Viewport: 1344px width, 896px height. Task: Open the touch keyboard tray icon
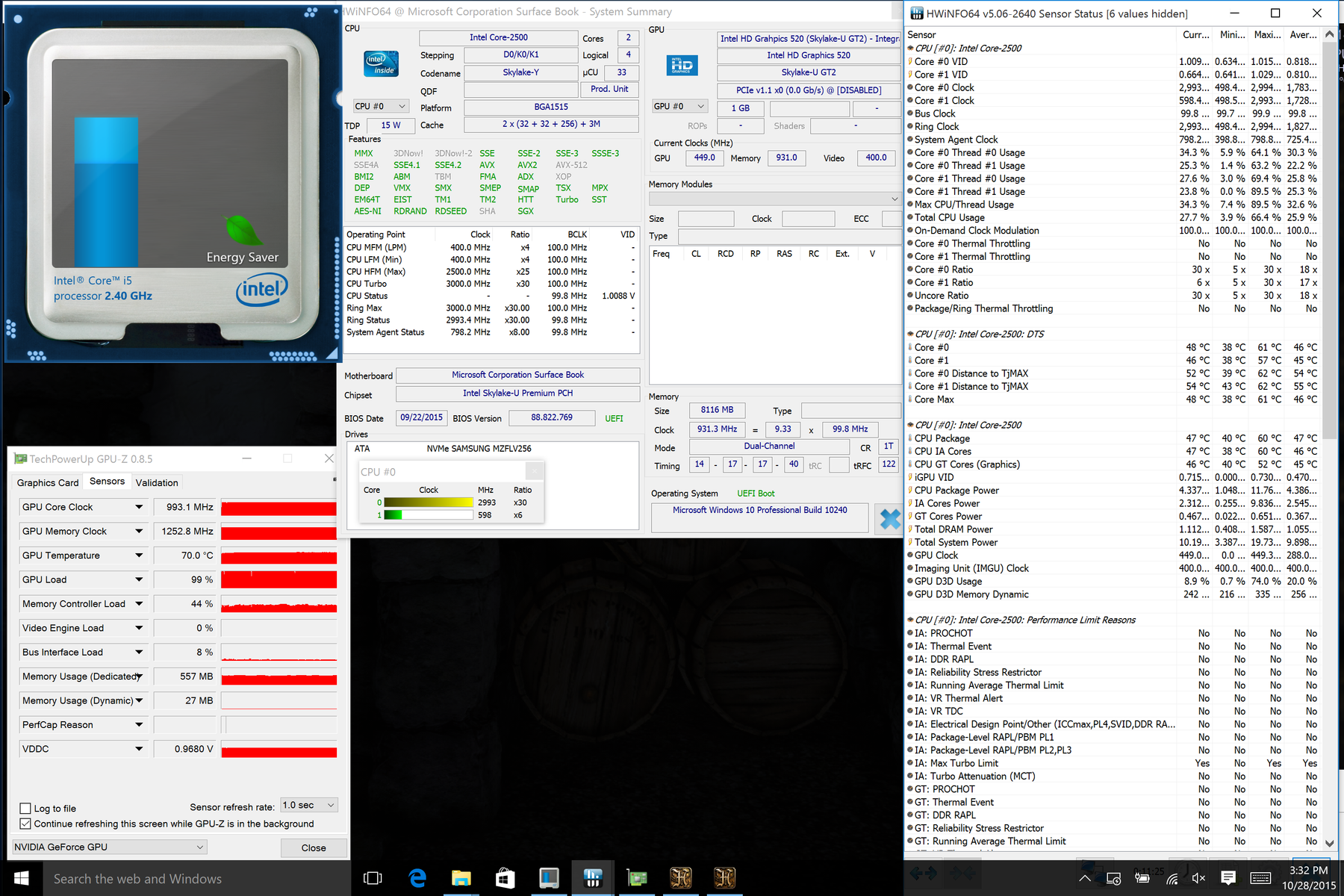1260,879
